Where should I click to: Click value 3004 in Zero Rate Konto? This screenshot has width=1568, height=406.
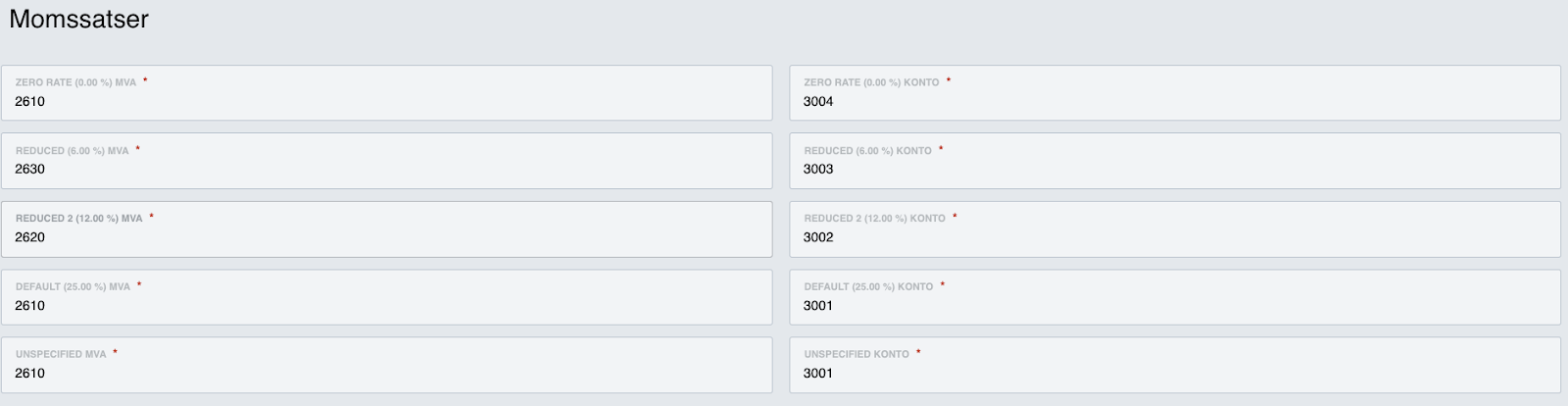click(x=818, y=101)
